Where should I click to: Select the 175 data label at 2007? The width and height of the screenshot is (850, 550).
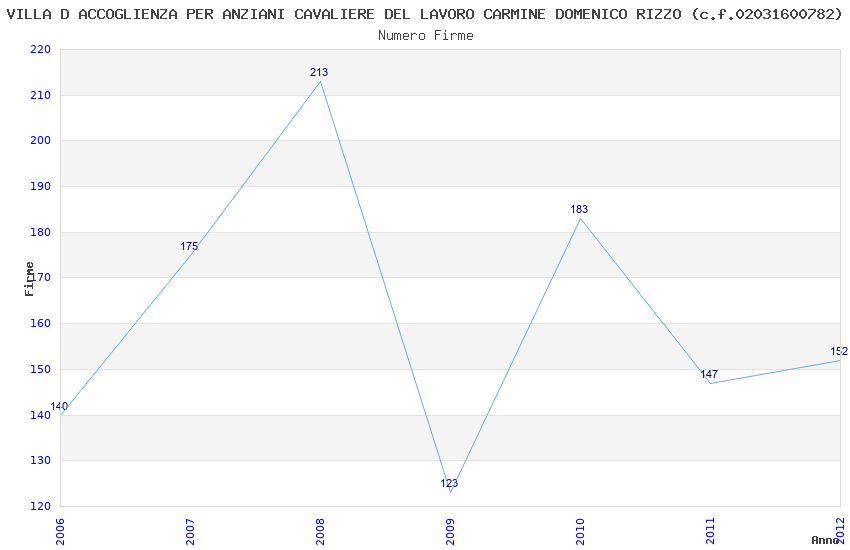189,246
